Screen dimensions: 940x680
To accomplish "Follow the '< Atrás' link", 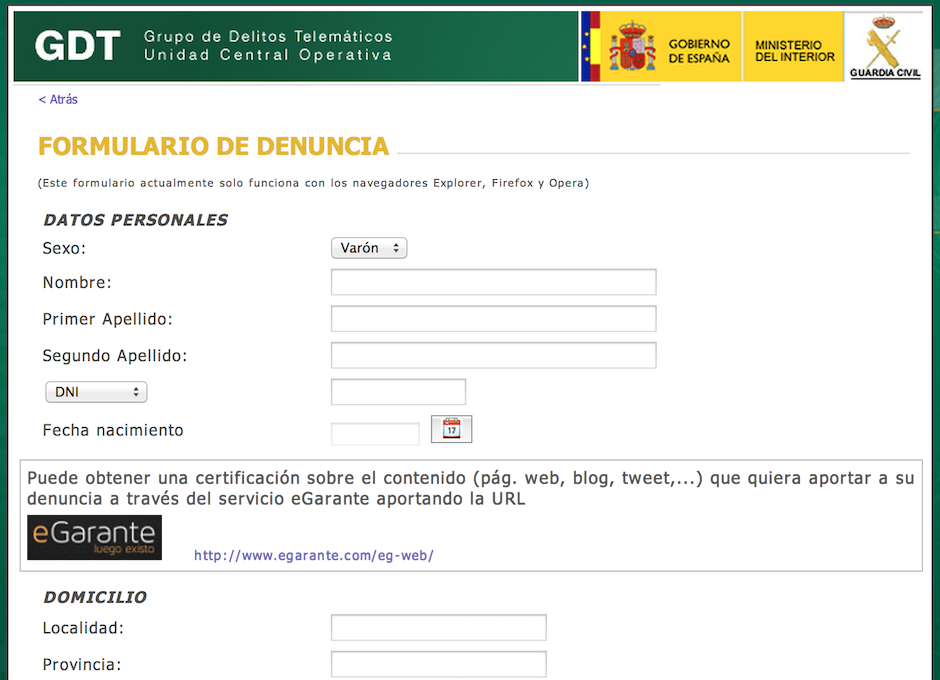I will click(57, 99).
